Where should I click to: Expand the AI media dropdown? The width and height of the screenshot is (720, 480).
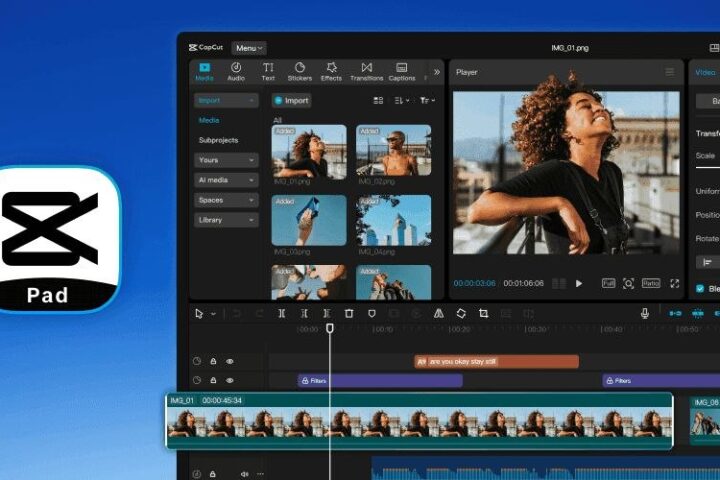point(226,180)
